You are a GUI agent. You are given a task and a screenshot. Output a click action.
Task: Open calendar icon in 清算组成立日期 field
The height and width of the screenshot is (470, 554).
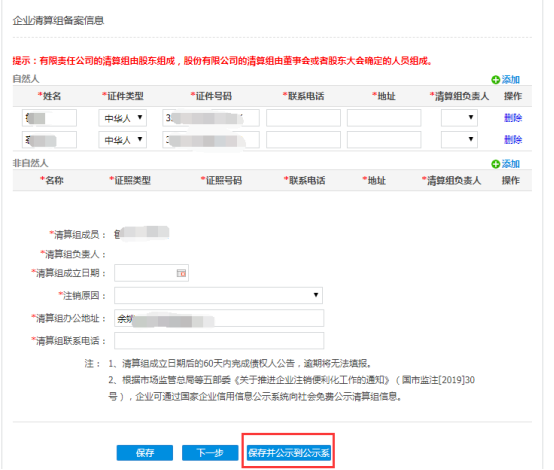(181, 273)
